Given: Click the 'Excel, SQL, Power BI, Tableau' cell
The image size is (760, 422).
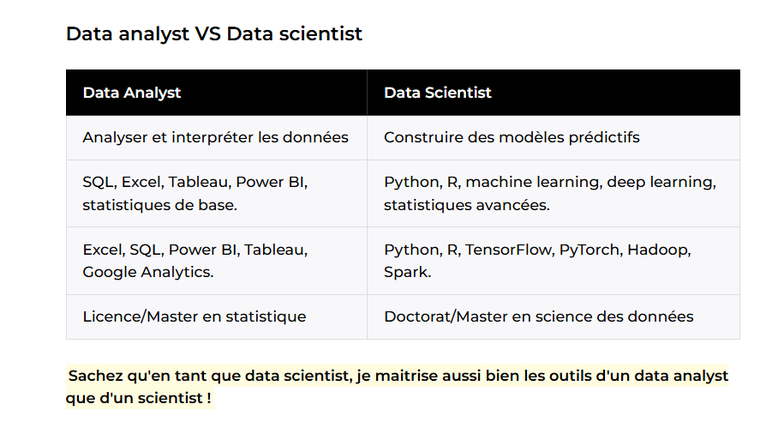Looking at the screenshot, I should 217,261.
